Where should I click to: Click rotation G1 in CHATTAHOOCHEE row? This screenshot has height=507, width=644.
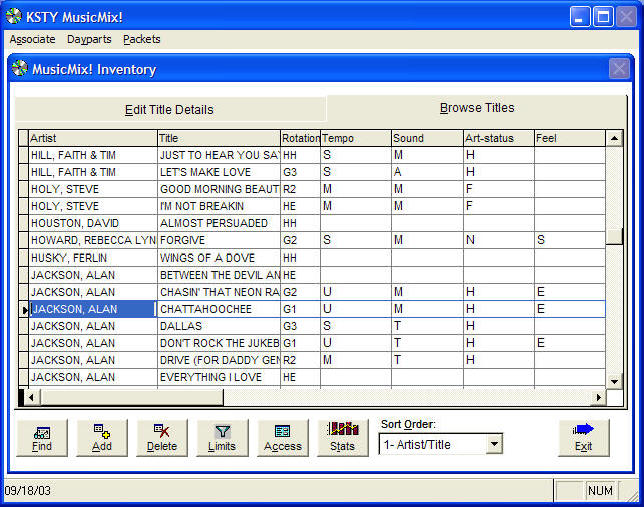[301, 309]
